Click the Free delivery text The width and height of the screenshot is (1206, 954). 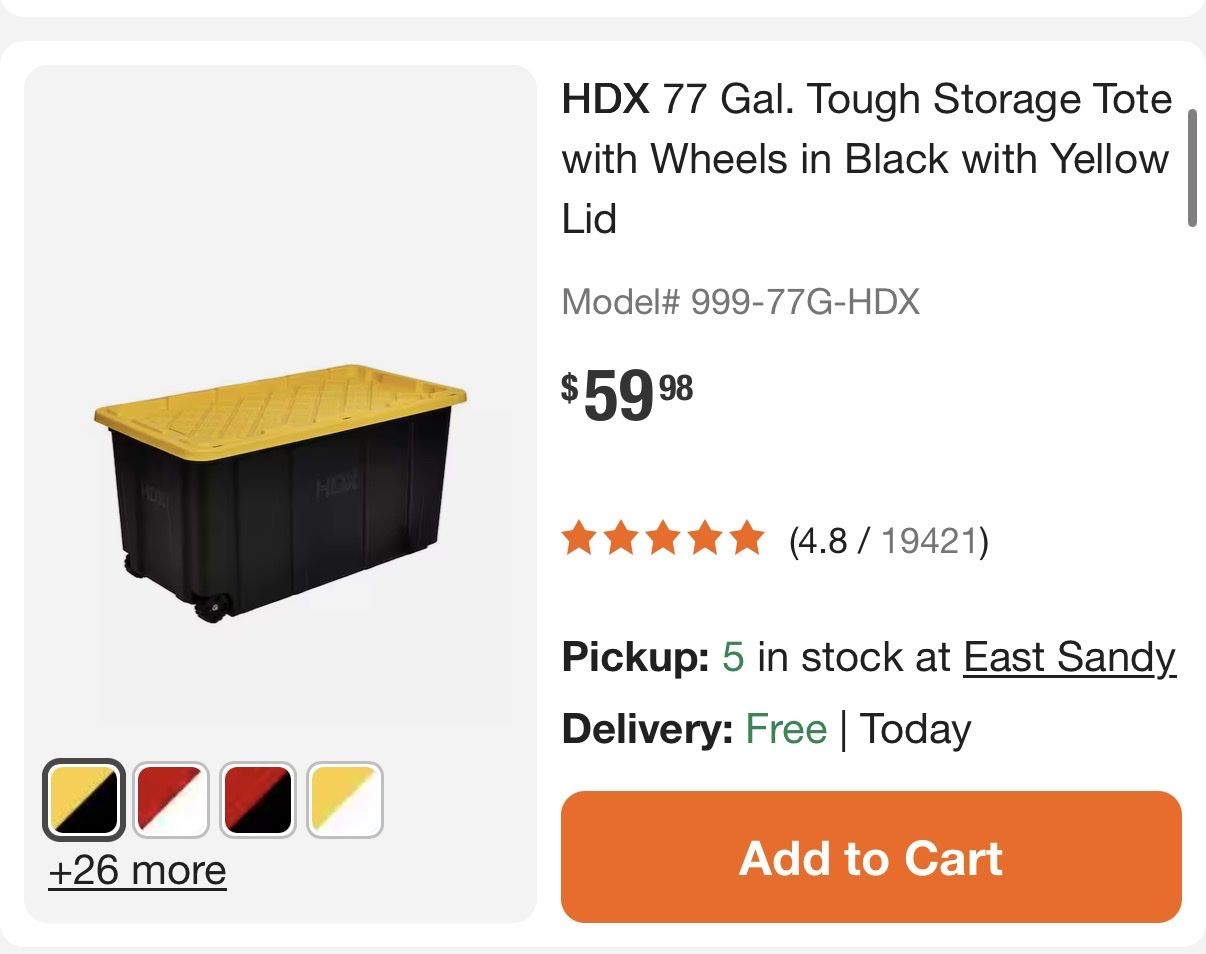786,729
